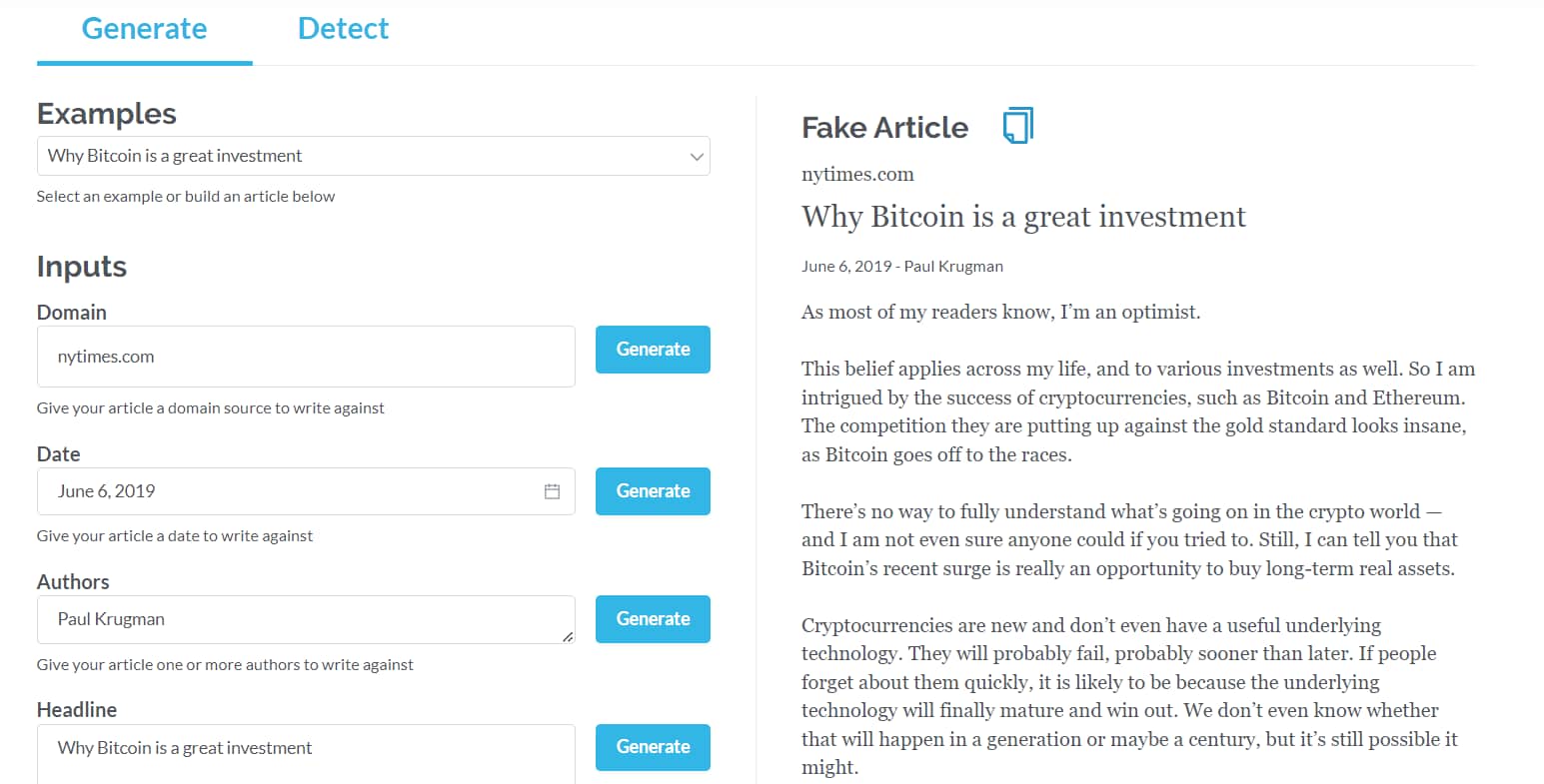Grab the Authors textarea resize handle
The height and width of the screenshot is (784, 1544).
point(568,636)
